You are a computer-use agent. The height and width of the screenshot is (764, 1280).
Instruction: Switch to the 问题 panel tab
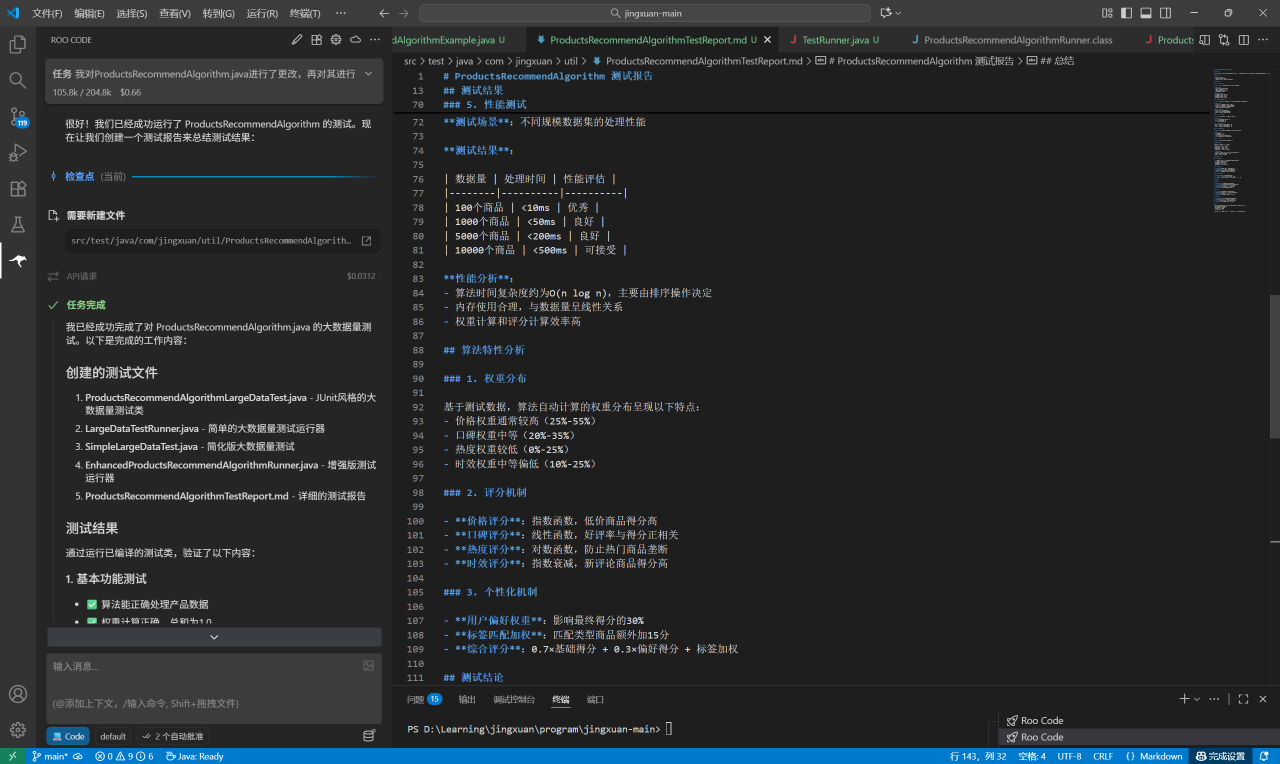[424, 699]
